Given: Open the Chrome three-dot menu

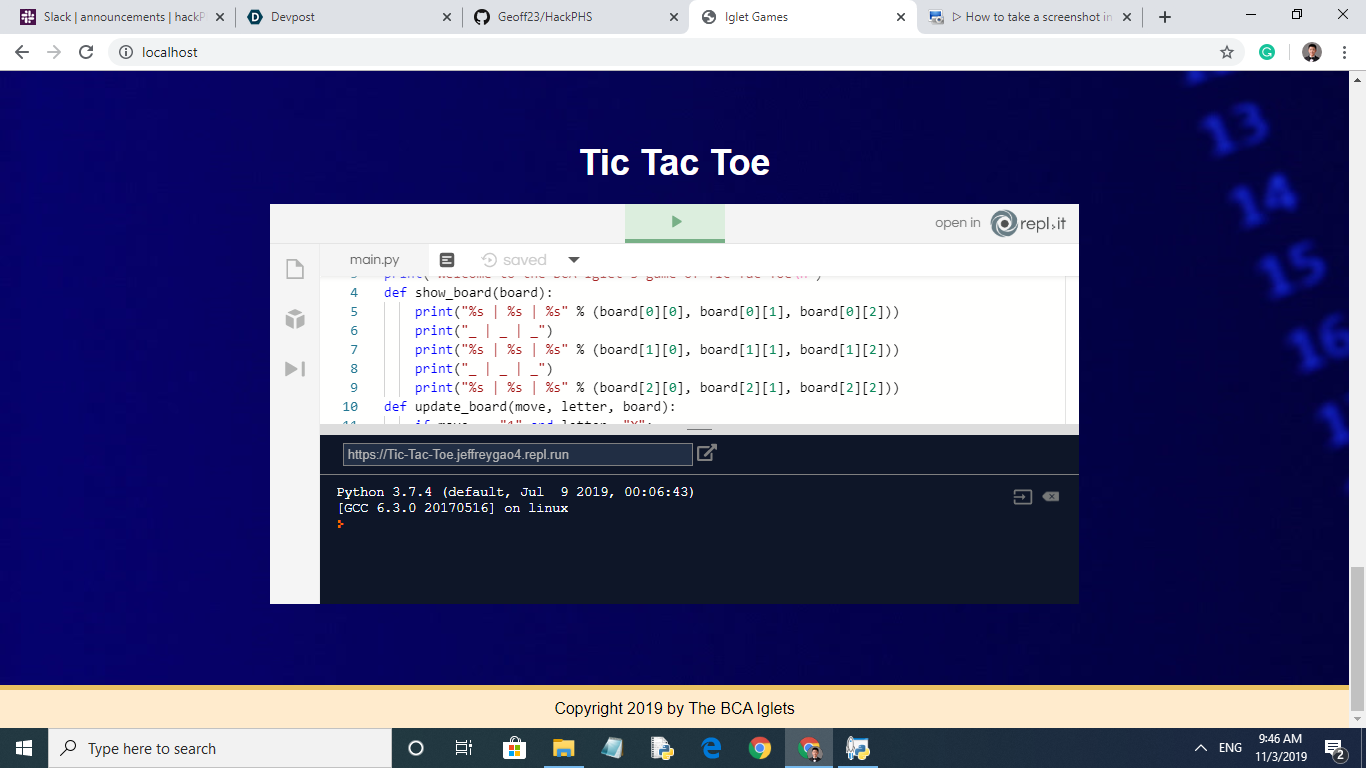Looking at the screenshot, I should (1344, 52).
